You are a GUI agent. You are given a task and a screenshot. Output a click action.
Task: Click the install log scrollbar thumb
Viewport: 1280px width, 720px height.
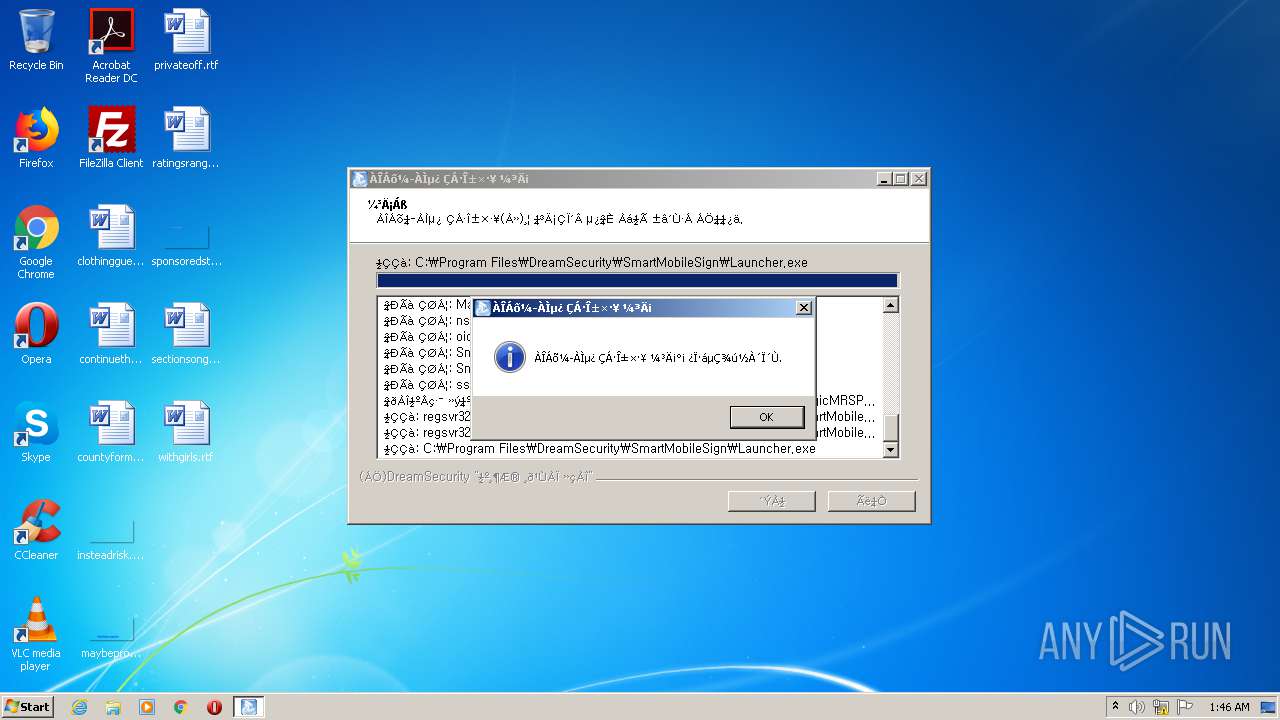point(891,427)
